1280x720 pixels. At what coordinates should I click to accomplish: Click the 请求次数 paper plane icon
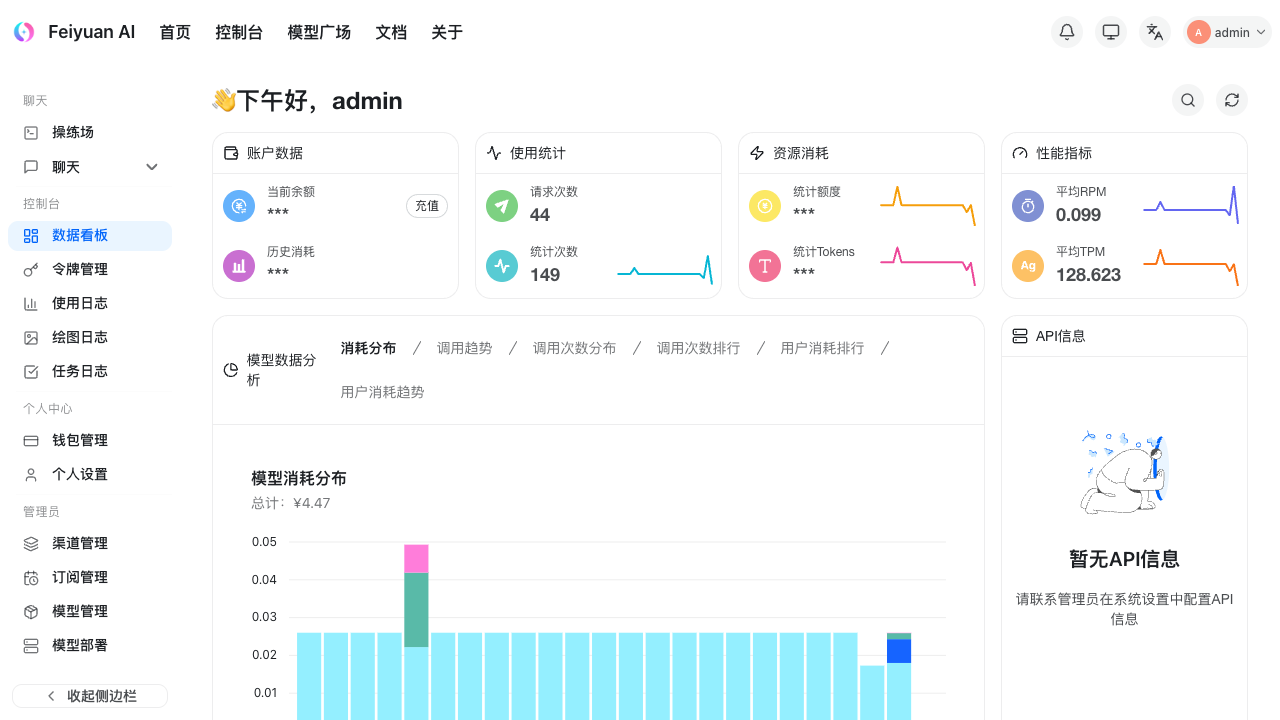502,206
